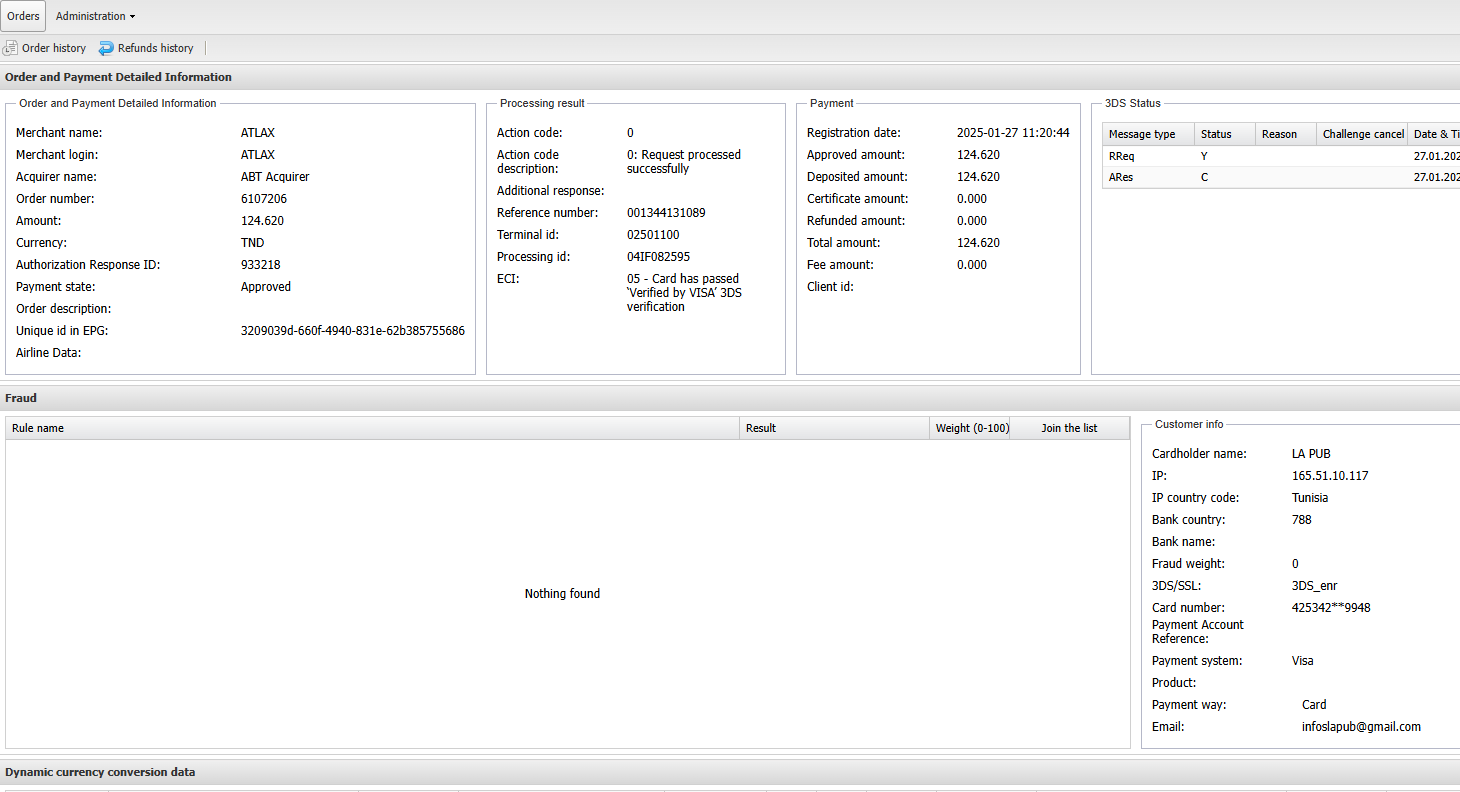Open the Administration dropdown menu
The height and width of the screenshot is (792, 1460).
coord(95,16)
